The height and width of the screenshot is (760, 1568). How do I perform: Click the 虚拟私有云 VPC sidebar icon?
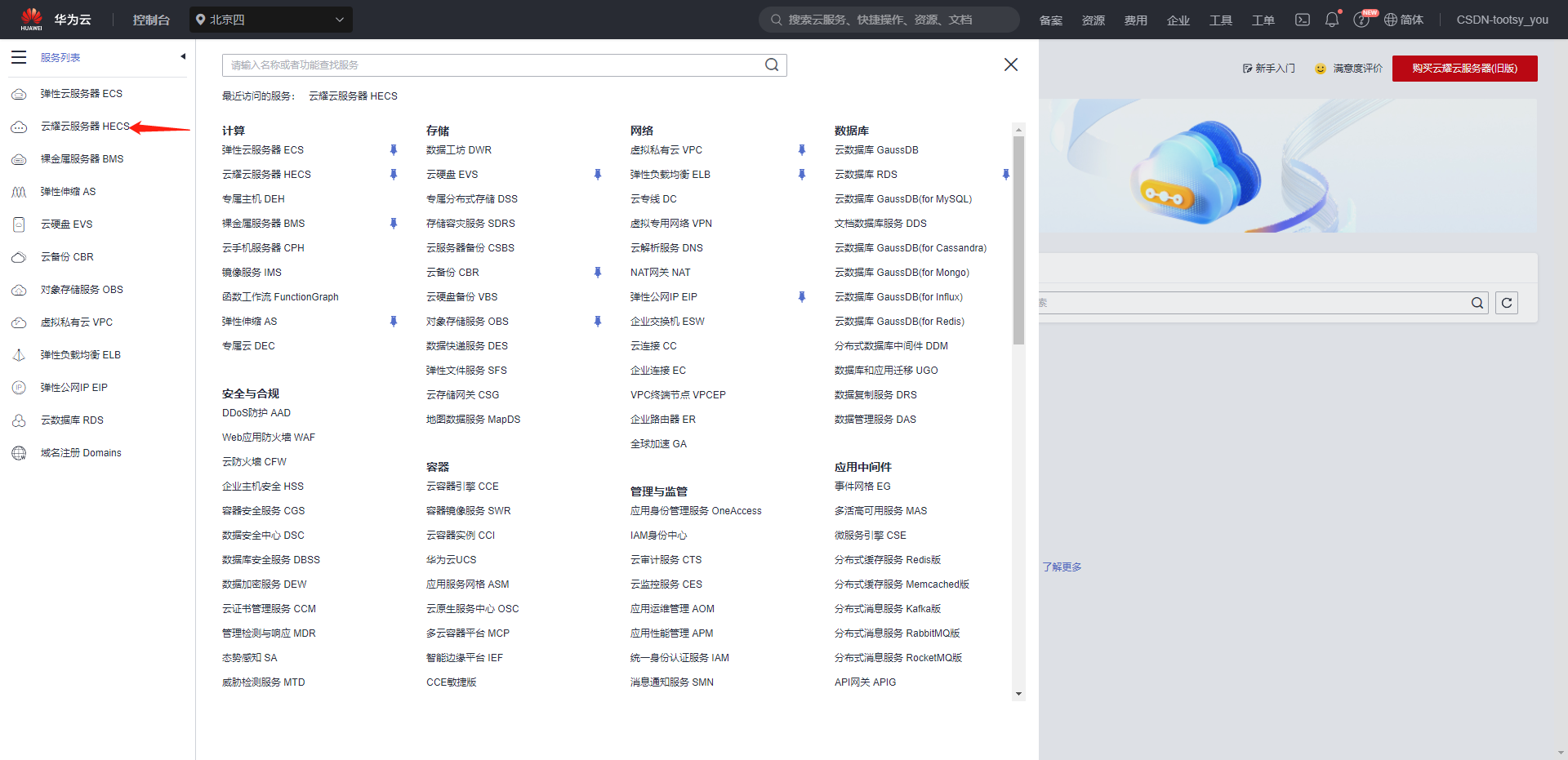(19, 322)
